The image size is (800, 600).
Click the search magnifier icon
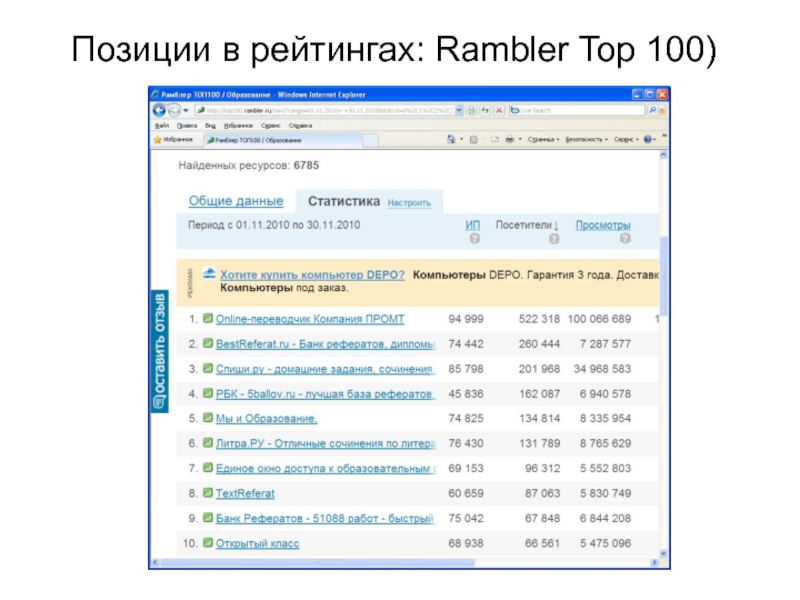(x=652, y=110)
